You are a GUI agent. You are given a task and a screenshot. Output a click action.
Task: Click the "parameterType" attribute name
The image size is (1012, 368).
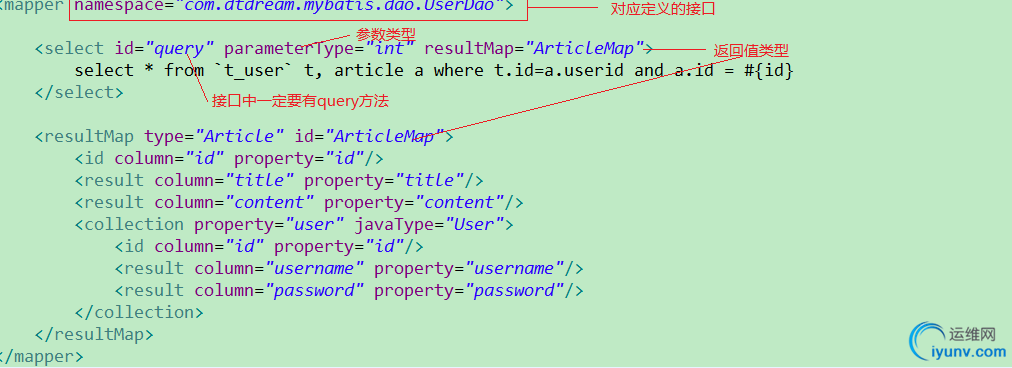point(288,48)
